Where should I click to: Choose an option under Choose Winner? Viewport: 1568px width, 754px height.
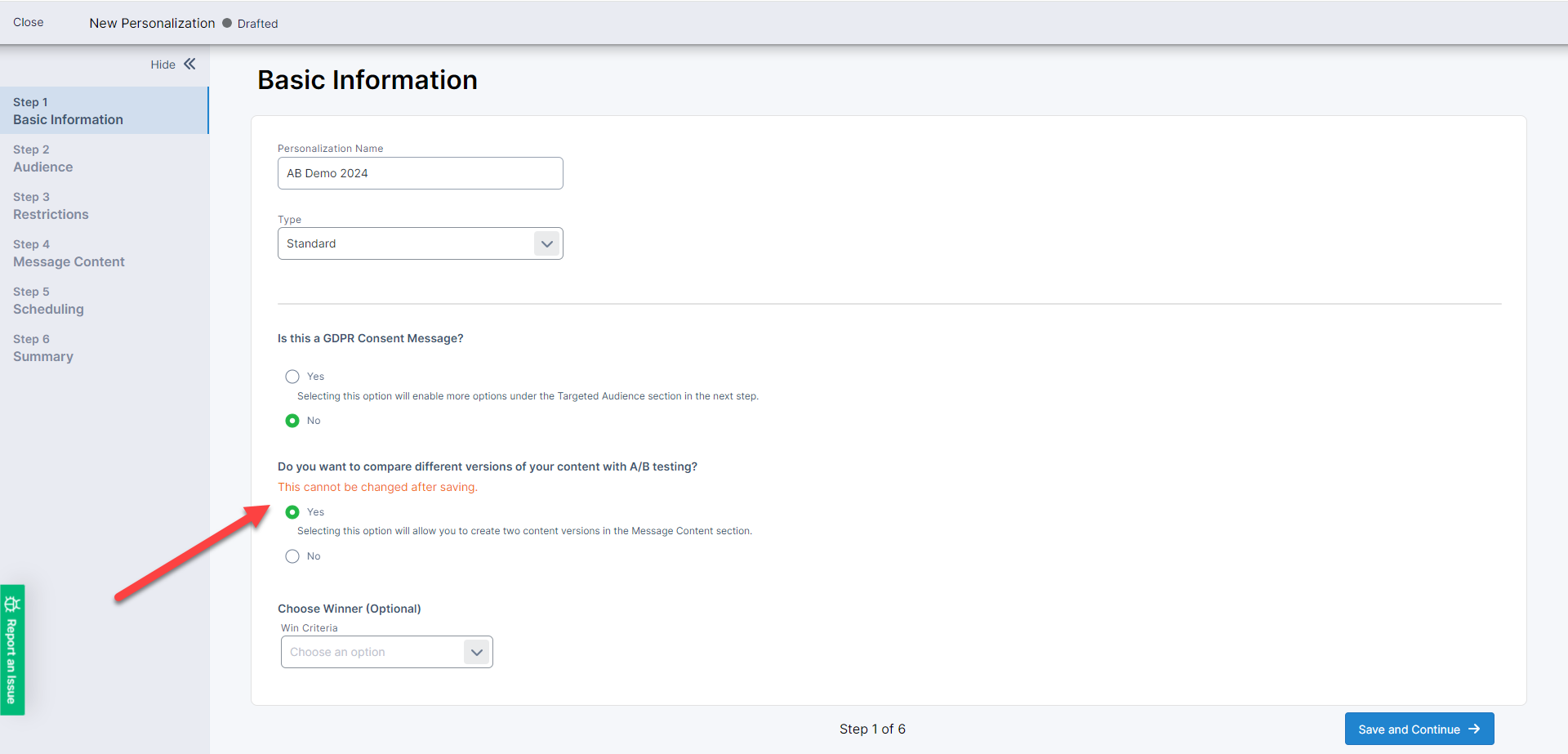pos(386,652)
